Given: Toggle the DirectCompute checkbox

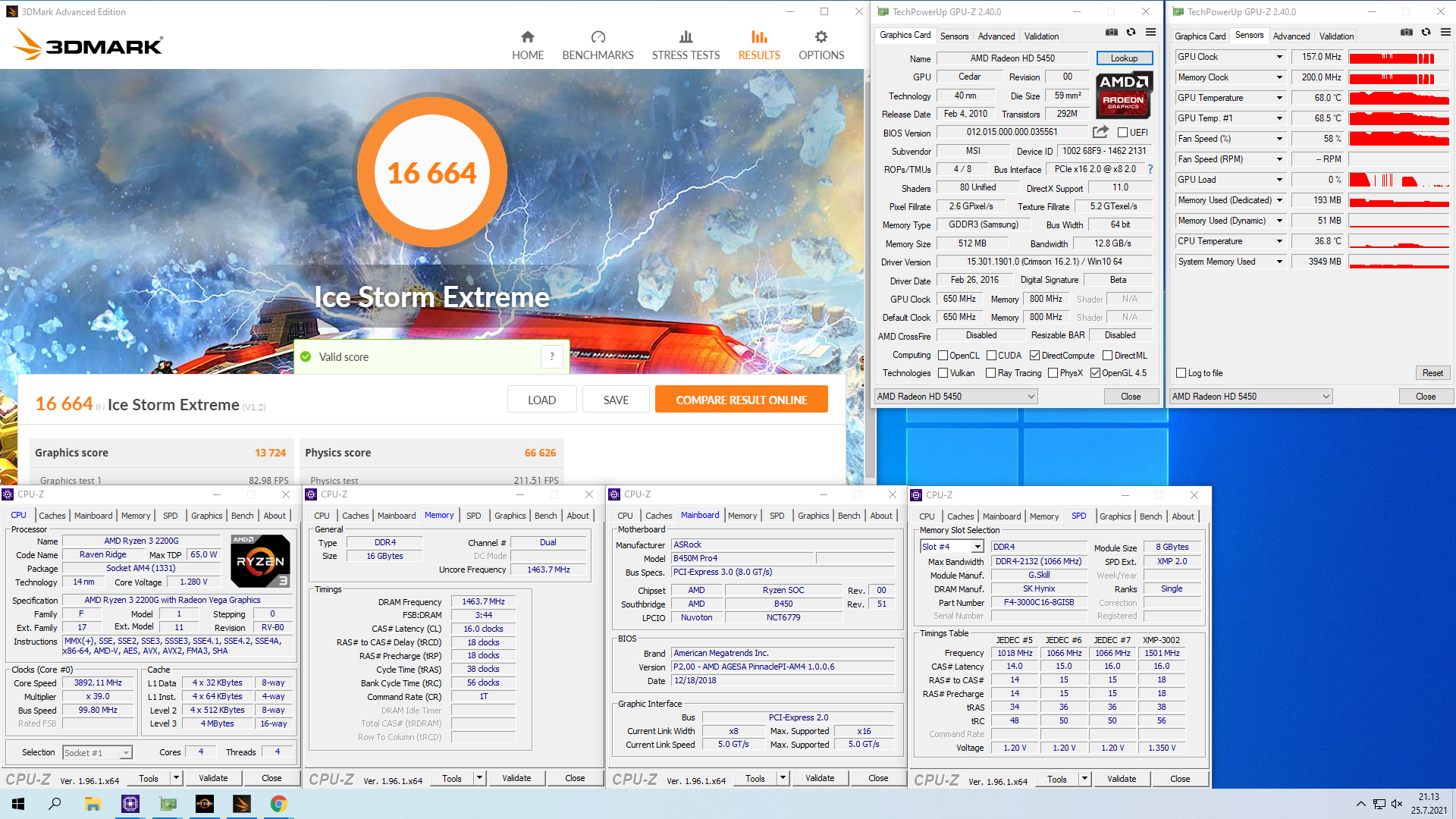Looking at the screenshot, I should click(x=1034, y=356).
